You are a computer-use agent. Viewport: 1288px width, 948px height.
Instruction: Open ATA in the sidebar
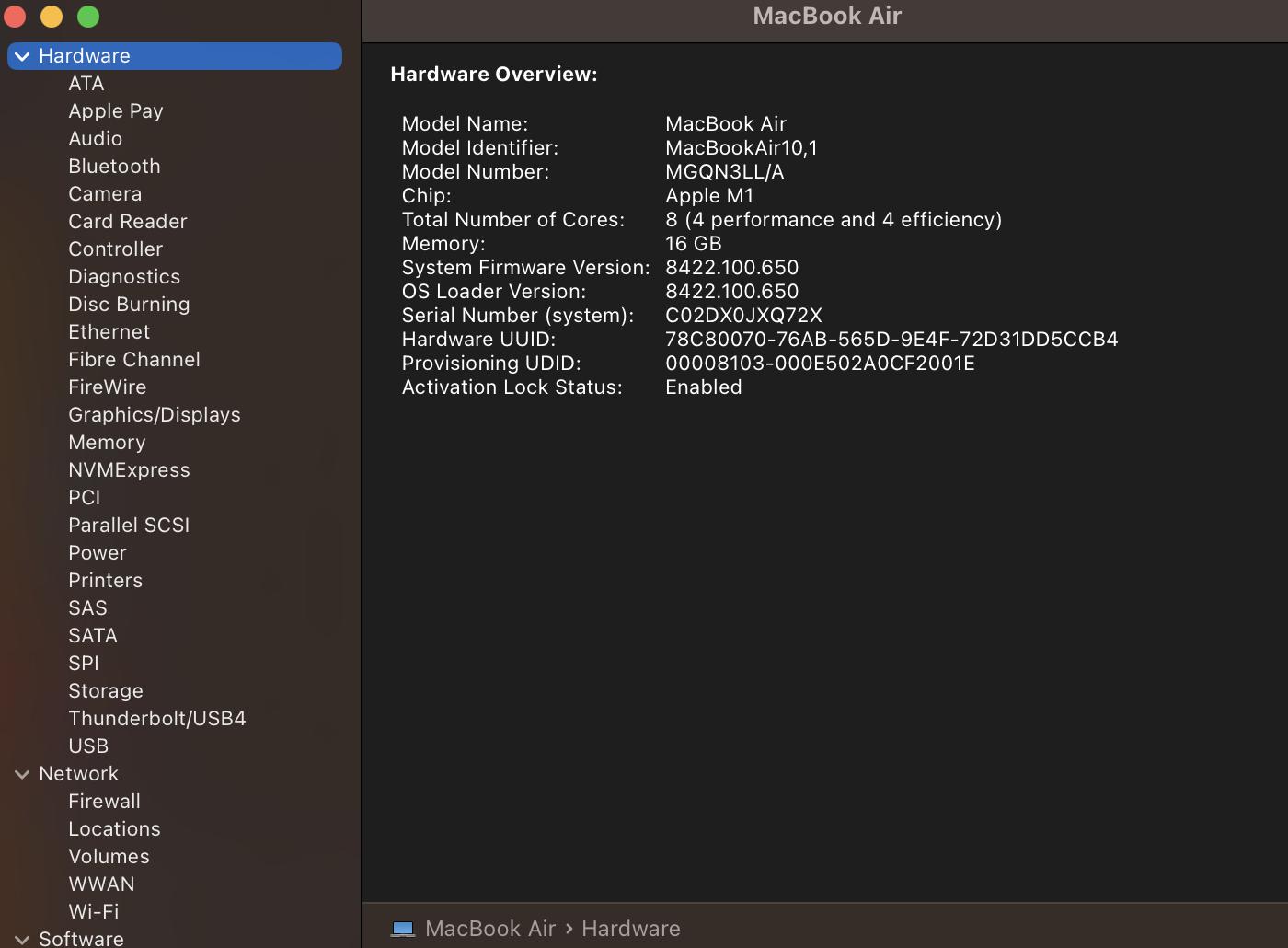click(x=86, y=84)
